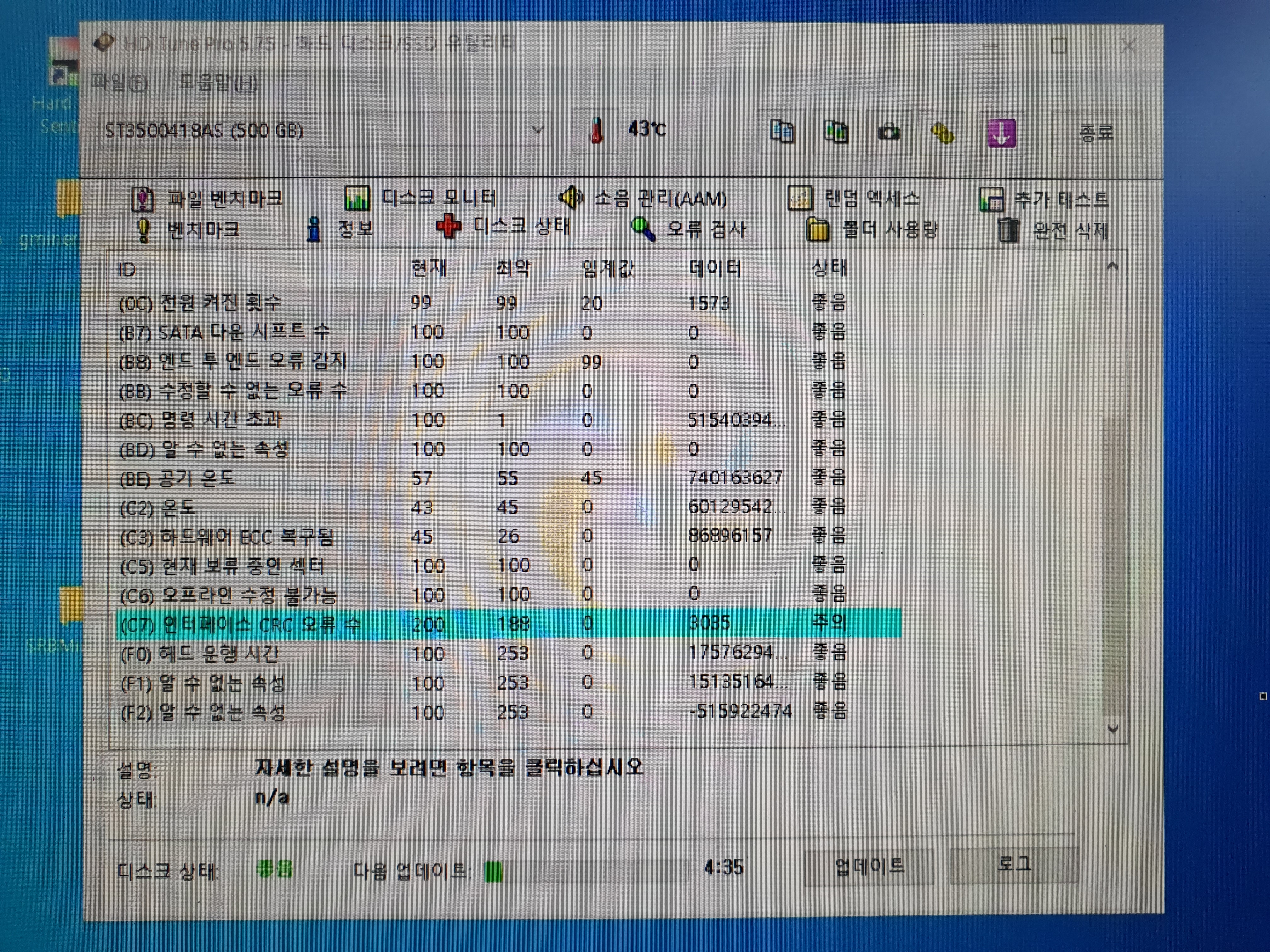Click the 현재 column header
The width and height of the screenshot is (1270, 952).
[x=429, y=269]
